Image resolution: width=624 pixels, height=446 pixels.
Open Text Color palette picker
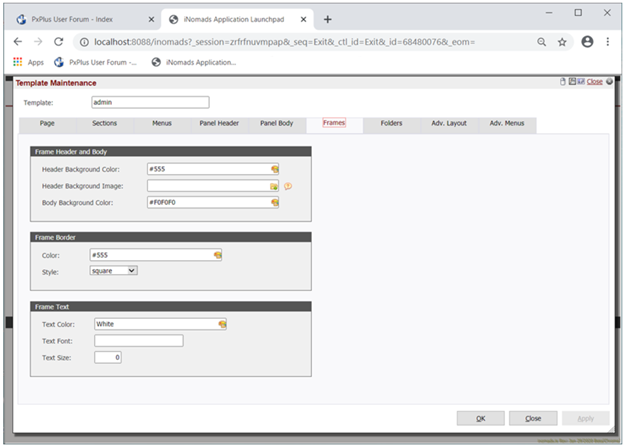click(x=222, y=324)
